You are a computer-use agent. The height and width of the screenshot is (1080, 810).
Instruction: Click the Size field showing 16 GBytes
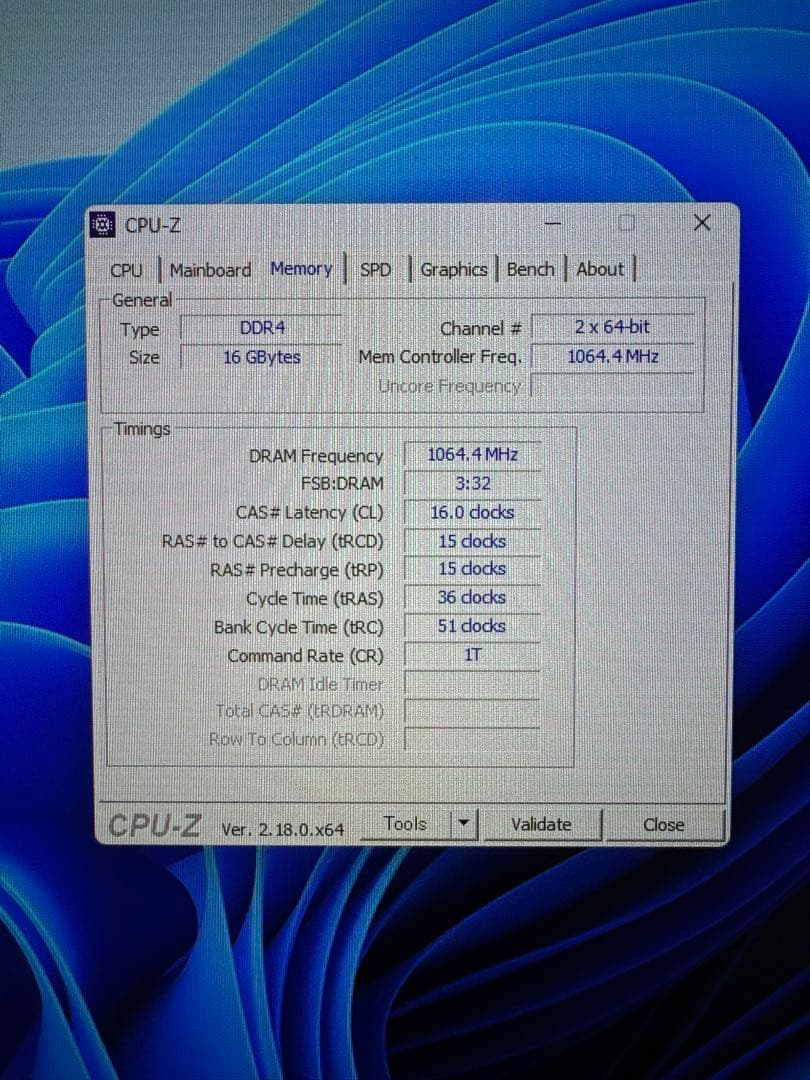coord(262,357)
